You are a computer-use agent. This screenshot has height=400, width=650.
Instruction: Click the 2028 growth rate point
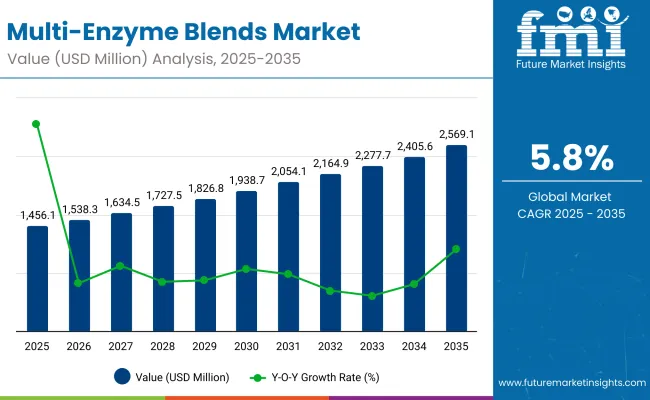pyautogui.click(x=162, y=282)
